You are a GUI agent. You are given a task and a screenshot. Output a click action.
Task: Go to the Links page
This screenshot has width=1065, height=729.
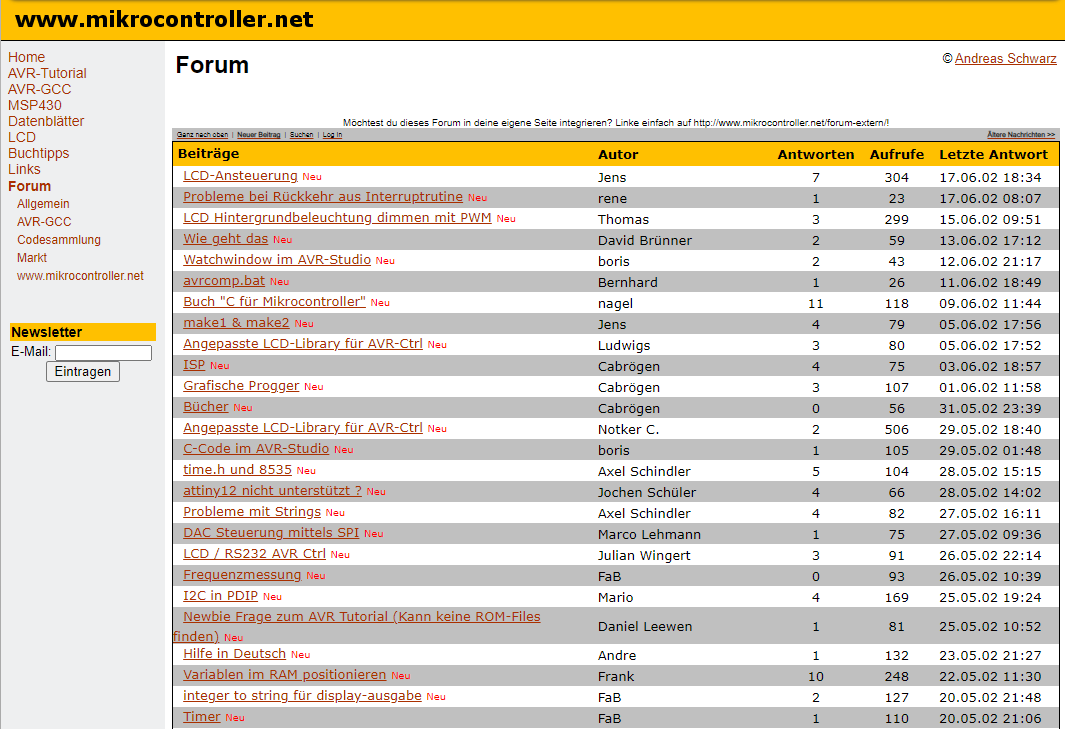point(24,169)
